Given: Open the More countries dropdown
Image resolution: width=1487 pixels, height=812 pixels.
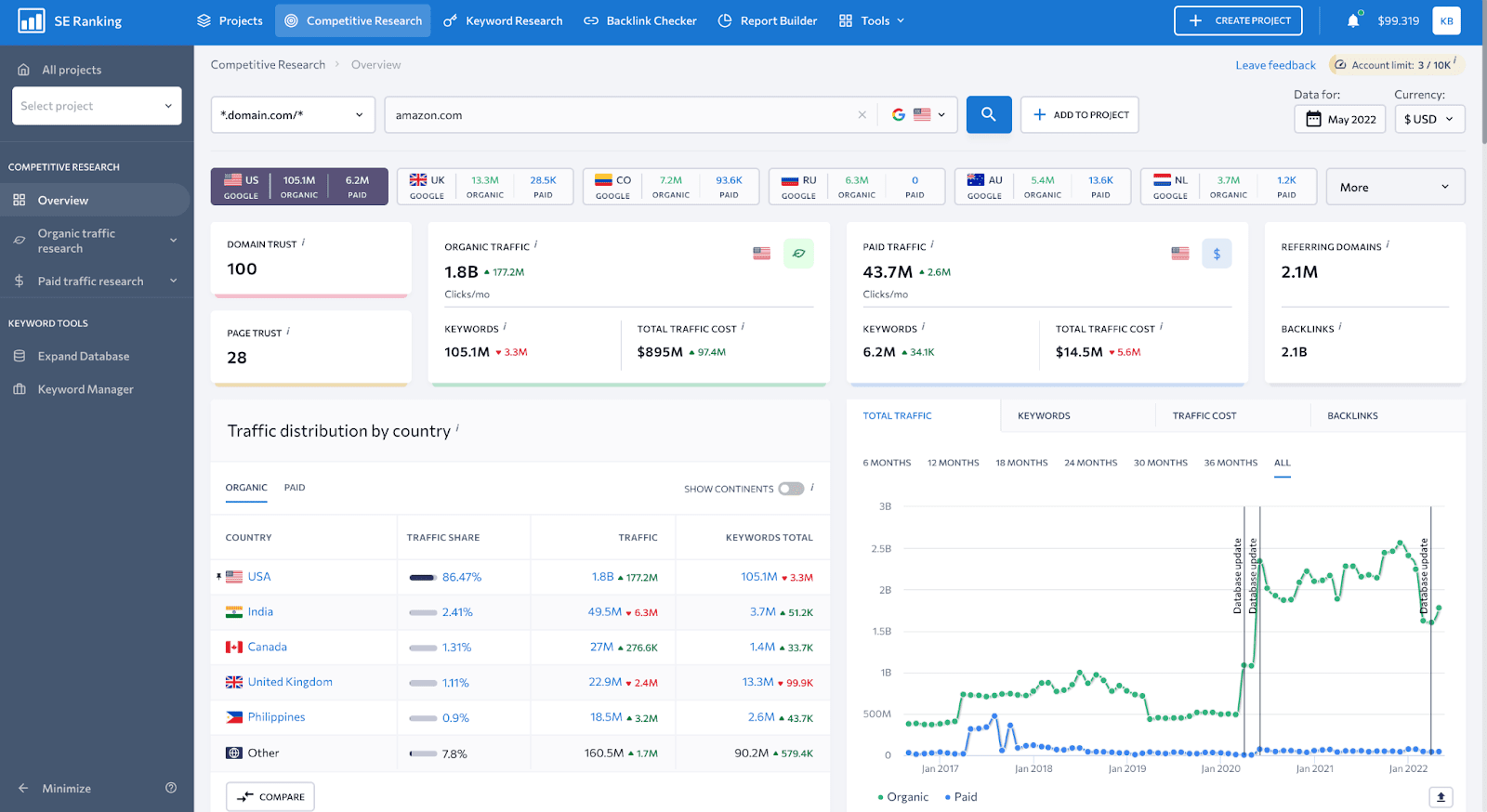Looking at the screenshot, I should click(x=1395, y=187).
